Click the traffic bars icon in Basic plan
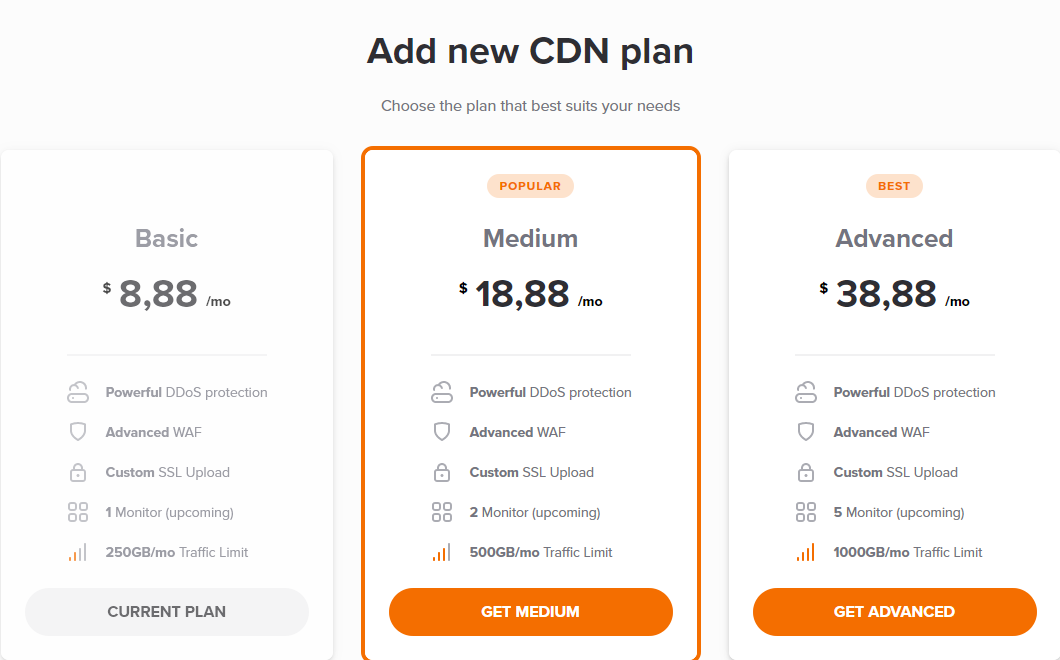This screenshot has height=660, width=1060. click(x=78, y=552)
